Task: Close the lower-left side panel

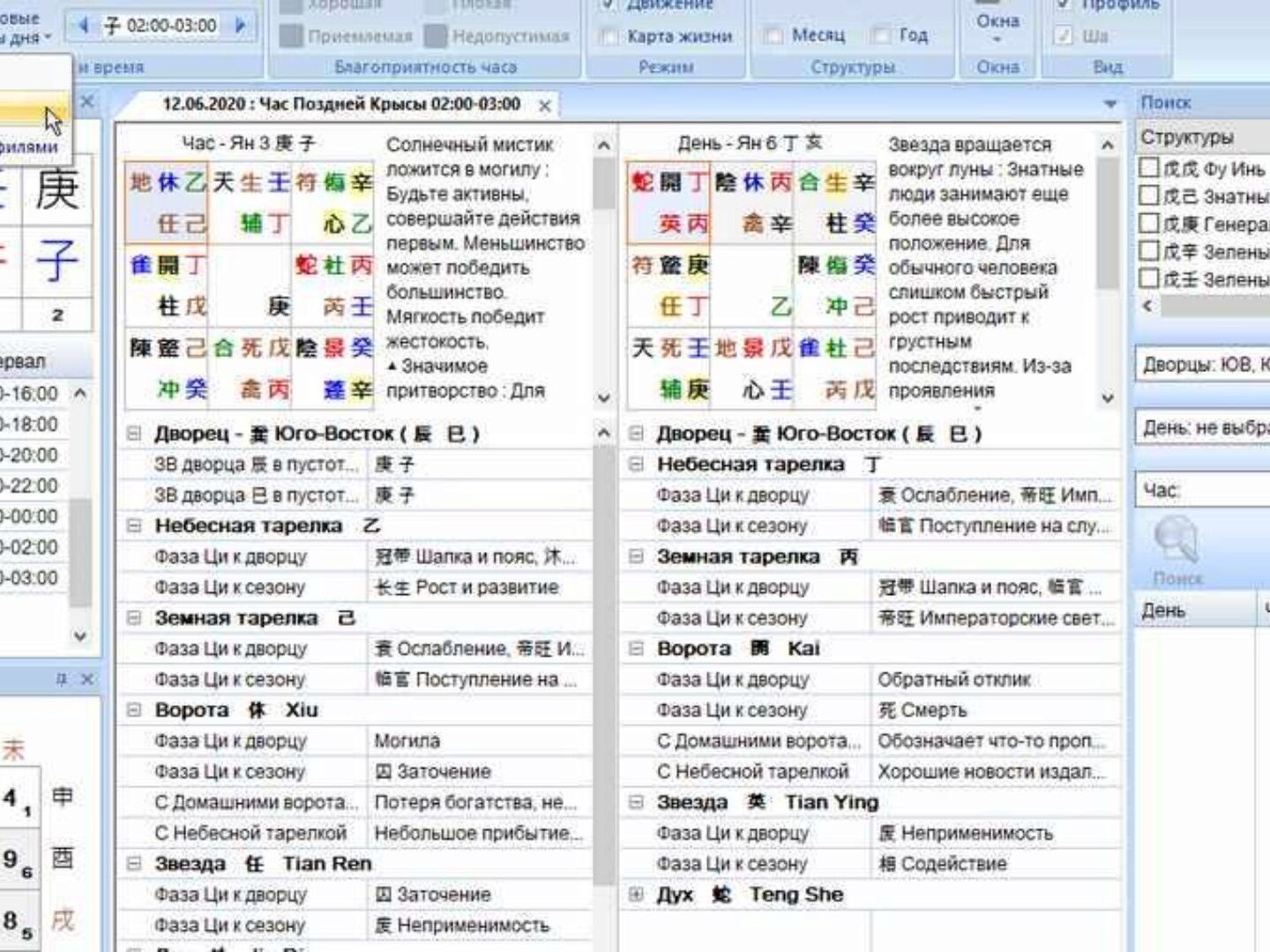Action: click(x=86, y=679)
